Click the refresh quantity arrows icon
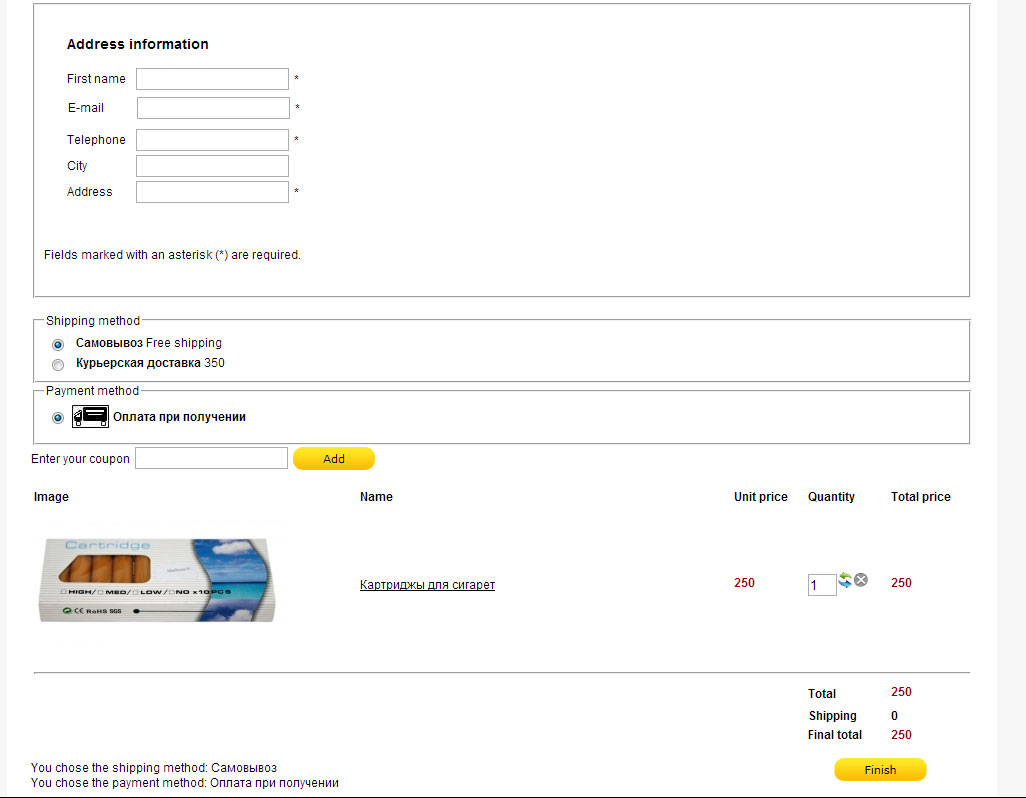This screenshot has height=798, width=1026. pyautogui.click(x=845, y=580)
